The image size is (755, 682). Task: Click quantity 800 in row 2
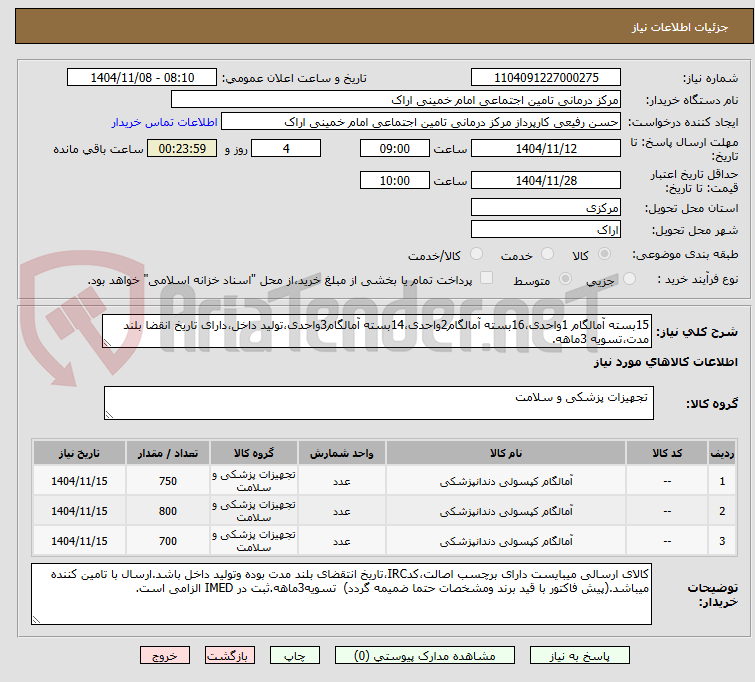pos(168,511)
